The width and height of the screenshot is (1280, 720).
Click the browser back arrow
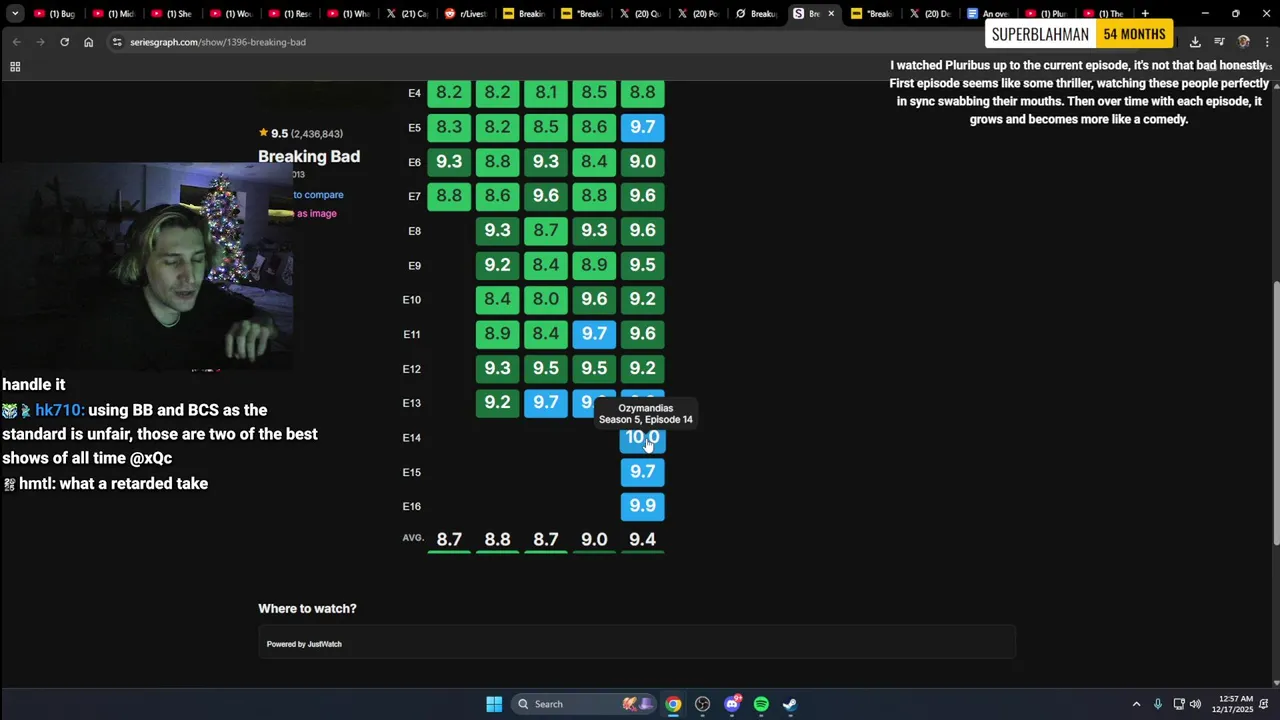tap(16, 42)
